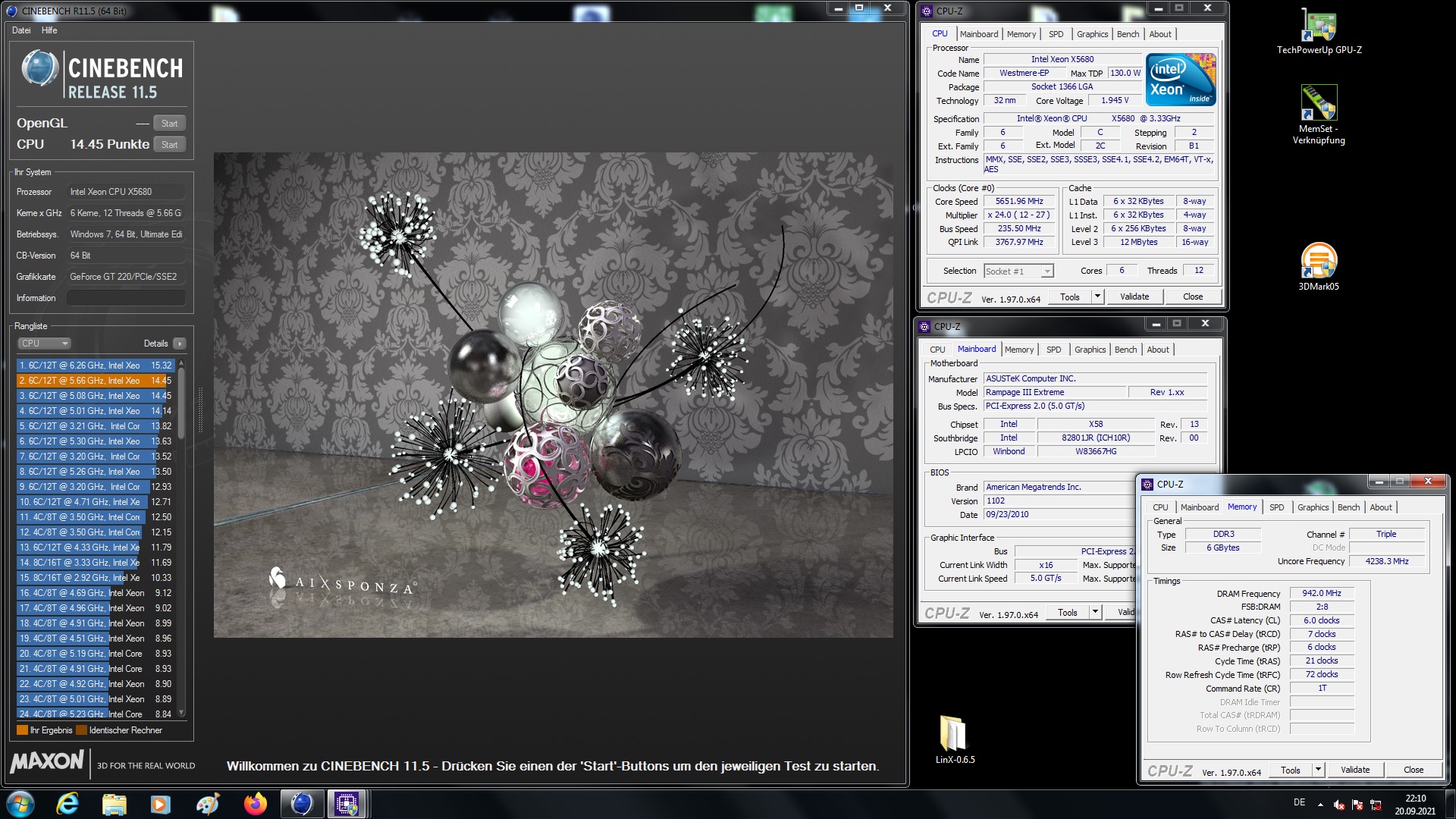
Task: Click Close in Memory CPU-Z window
Action: (1413, 770)
